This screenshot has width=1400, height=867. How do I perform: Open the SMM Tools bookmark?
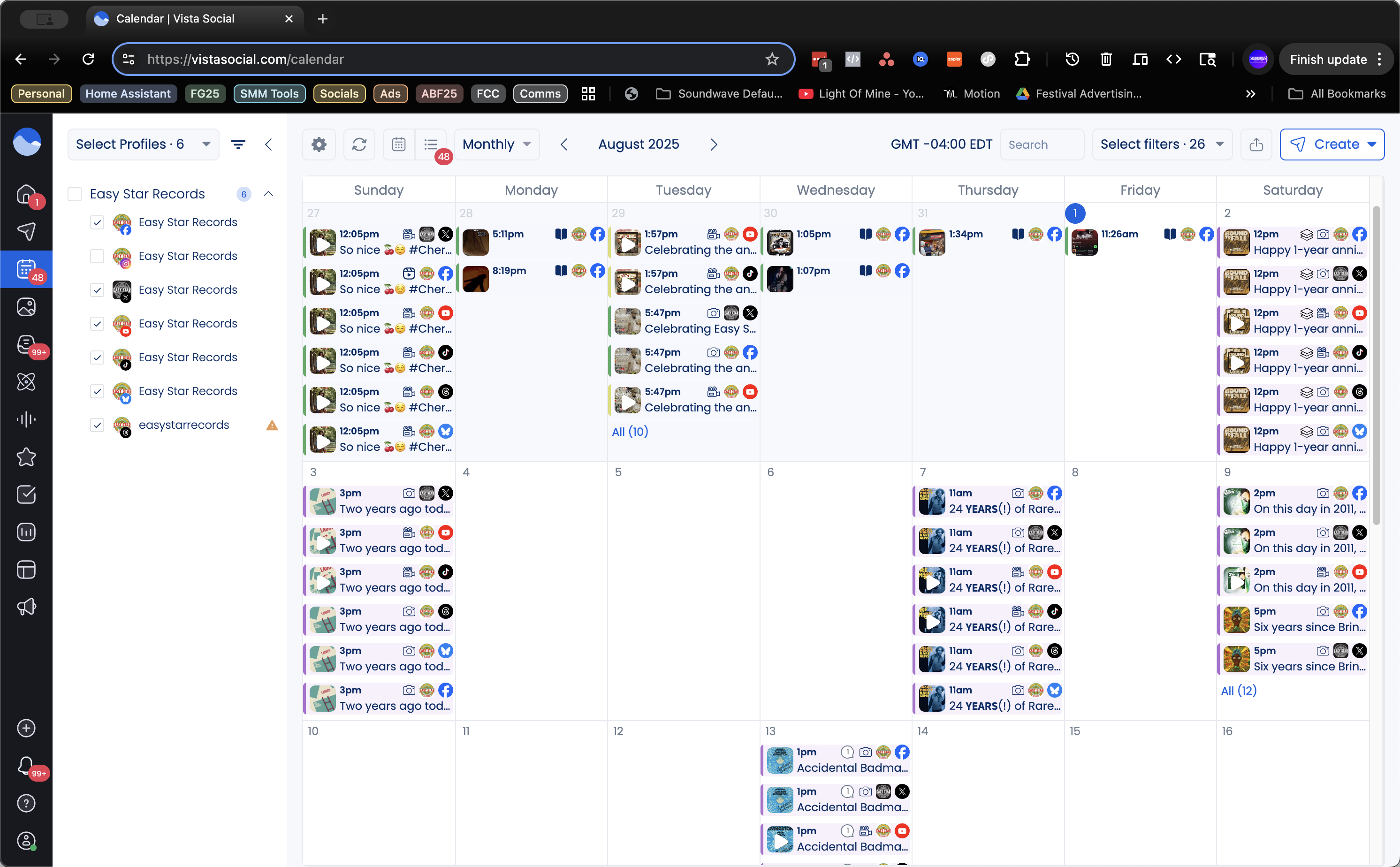(269, 93)
